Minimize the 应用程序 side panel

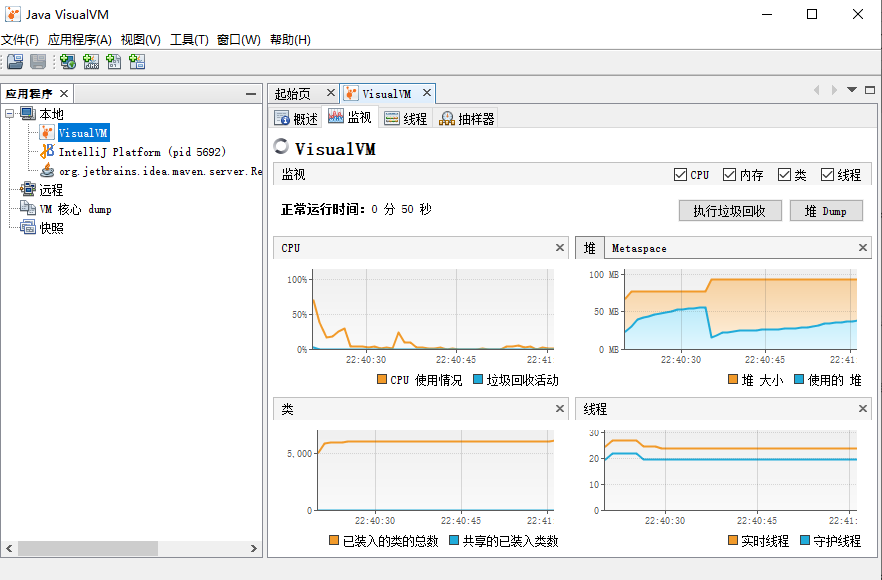[251, 93]
